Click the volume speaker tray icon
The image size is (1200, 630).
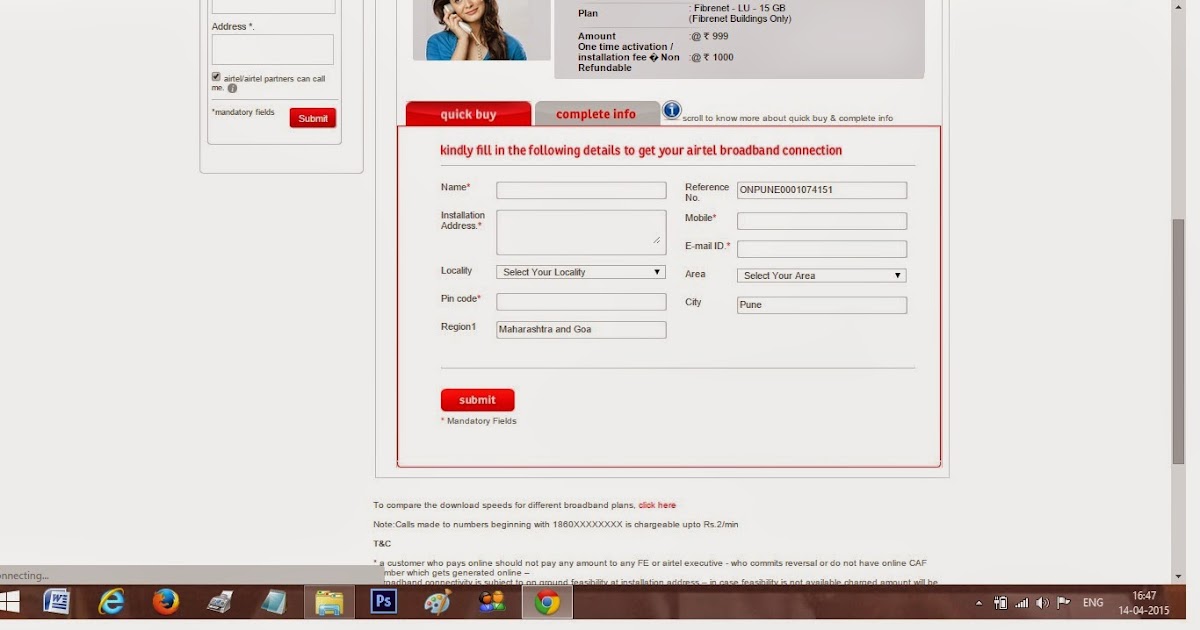[x=1043, y=603]
